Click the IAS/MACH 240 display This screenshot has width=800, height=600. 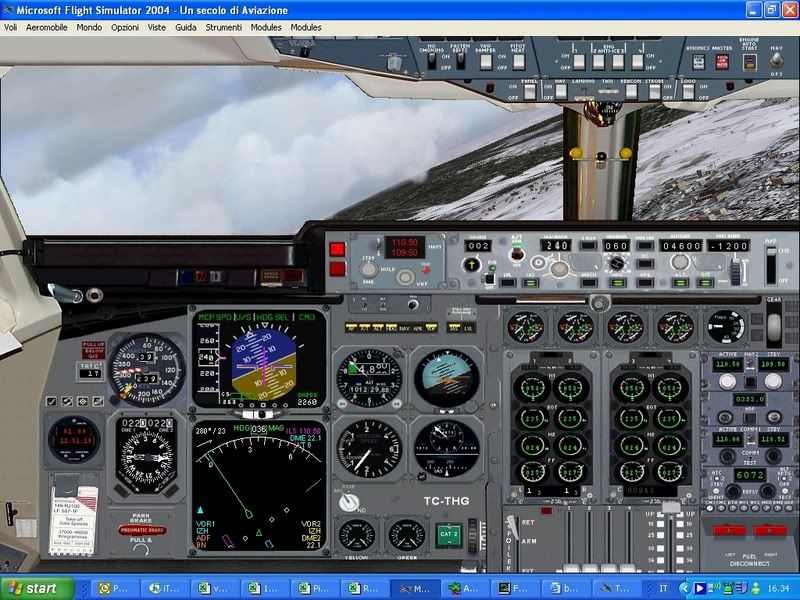(555, 246)
